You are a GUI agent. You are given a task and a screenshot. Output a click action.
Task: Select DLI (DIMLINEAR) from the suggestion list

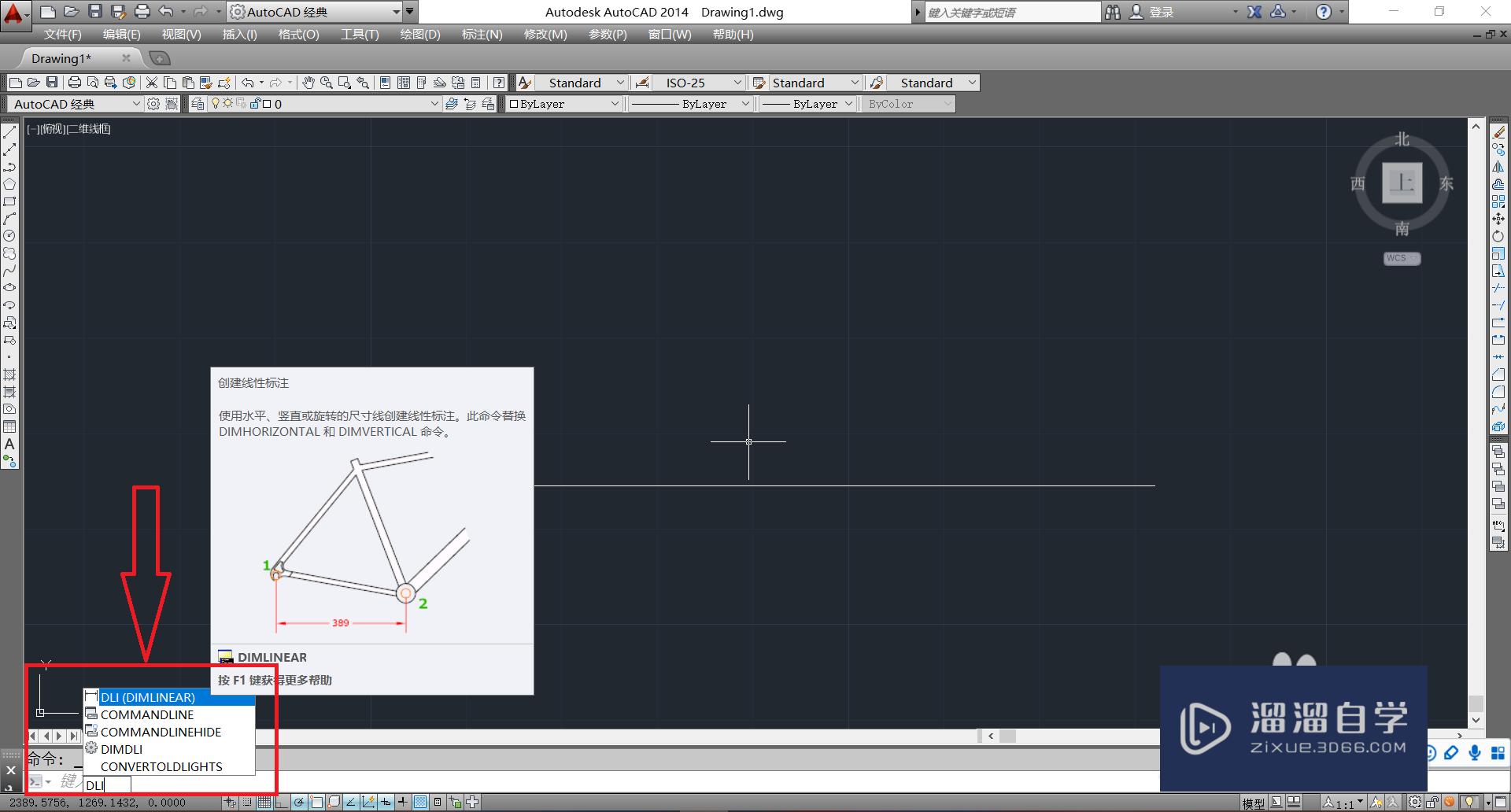(169, 697)
